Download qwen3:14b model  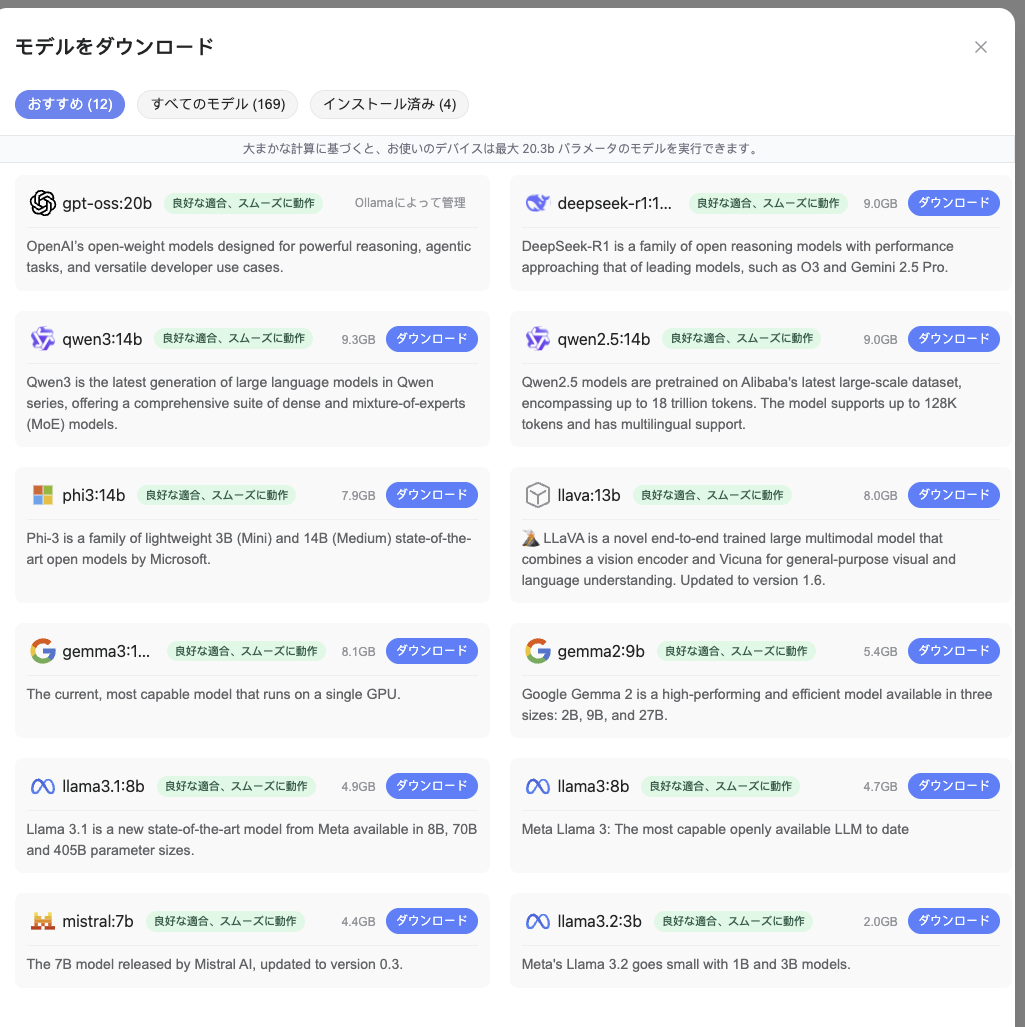coord(432,339)
